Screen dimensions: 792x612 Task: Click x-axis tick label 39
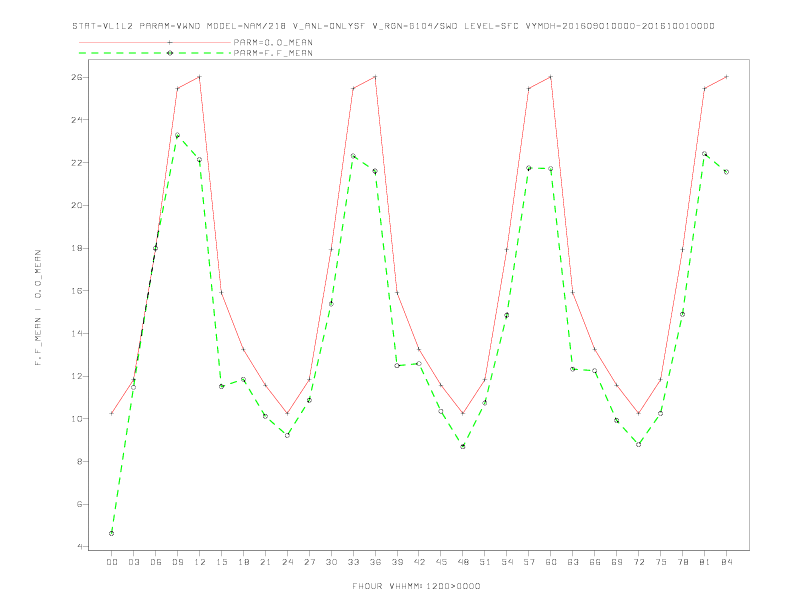click(397, 562)
